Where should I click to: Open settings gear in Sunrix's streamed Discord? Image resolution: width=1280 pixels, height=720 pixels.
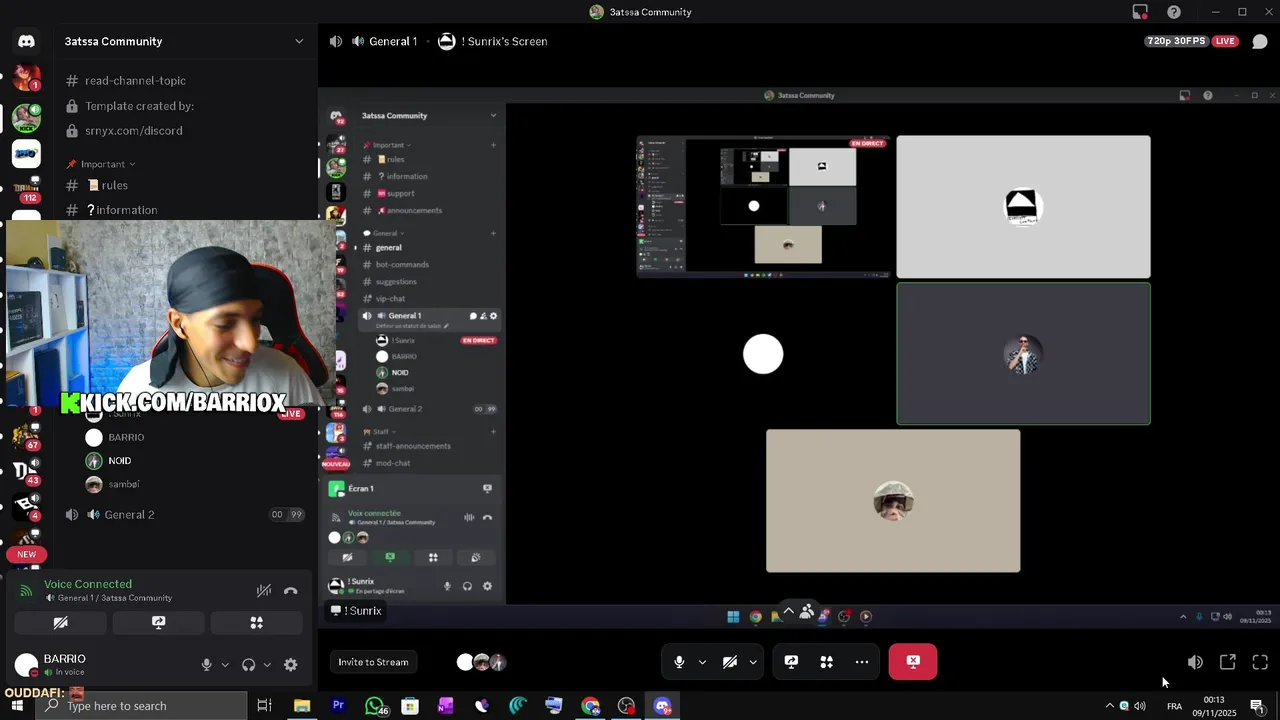coord(487,586)
